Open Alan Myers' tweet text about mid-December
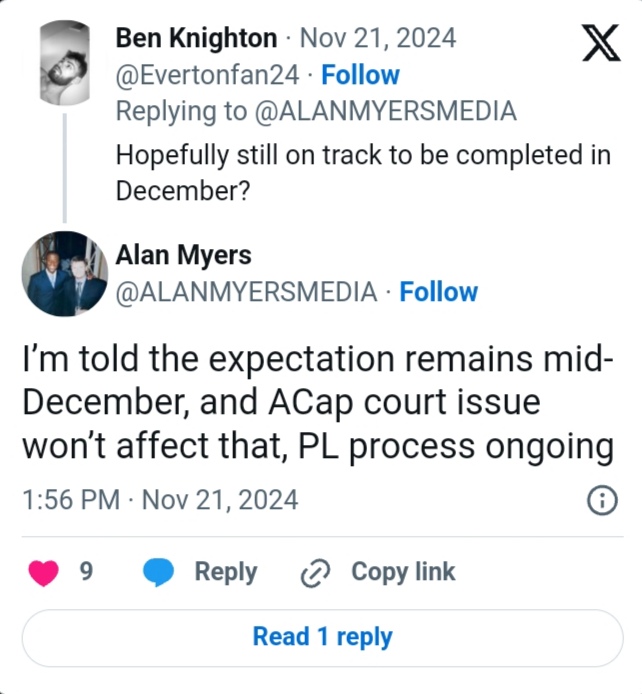This screenshot has height=694, width=642. click(x=318, y=402)
